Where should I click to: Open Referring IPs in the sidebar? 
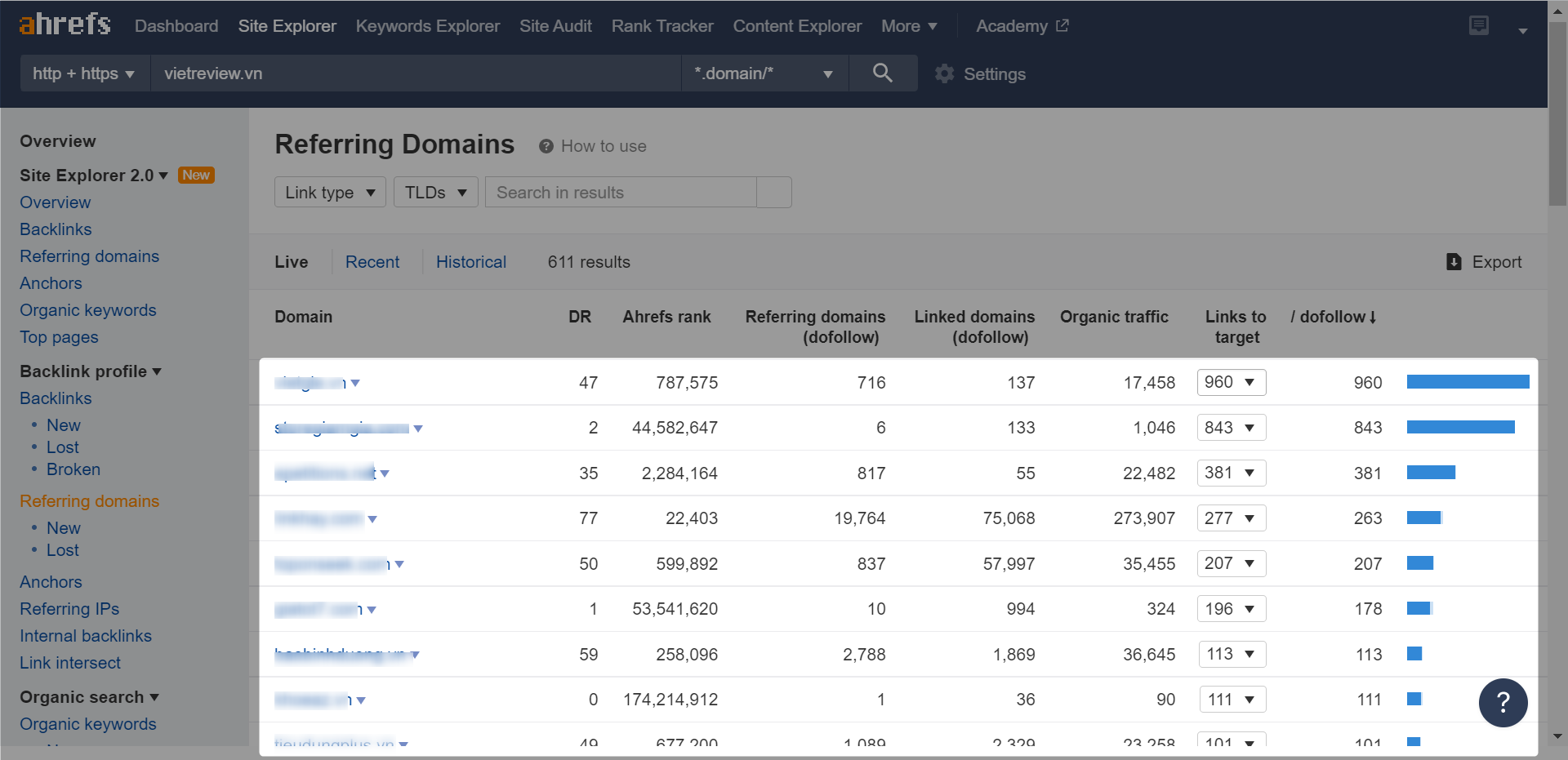coord(69,609)
